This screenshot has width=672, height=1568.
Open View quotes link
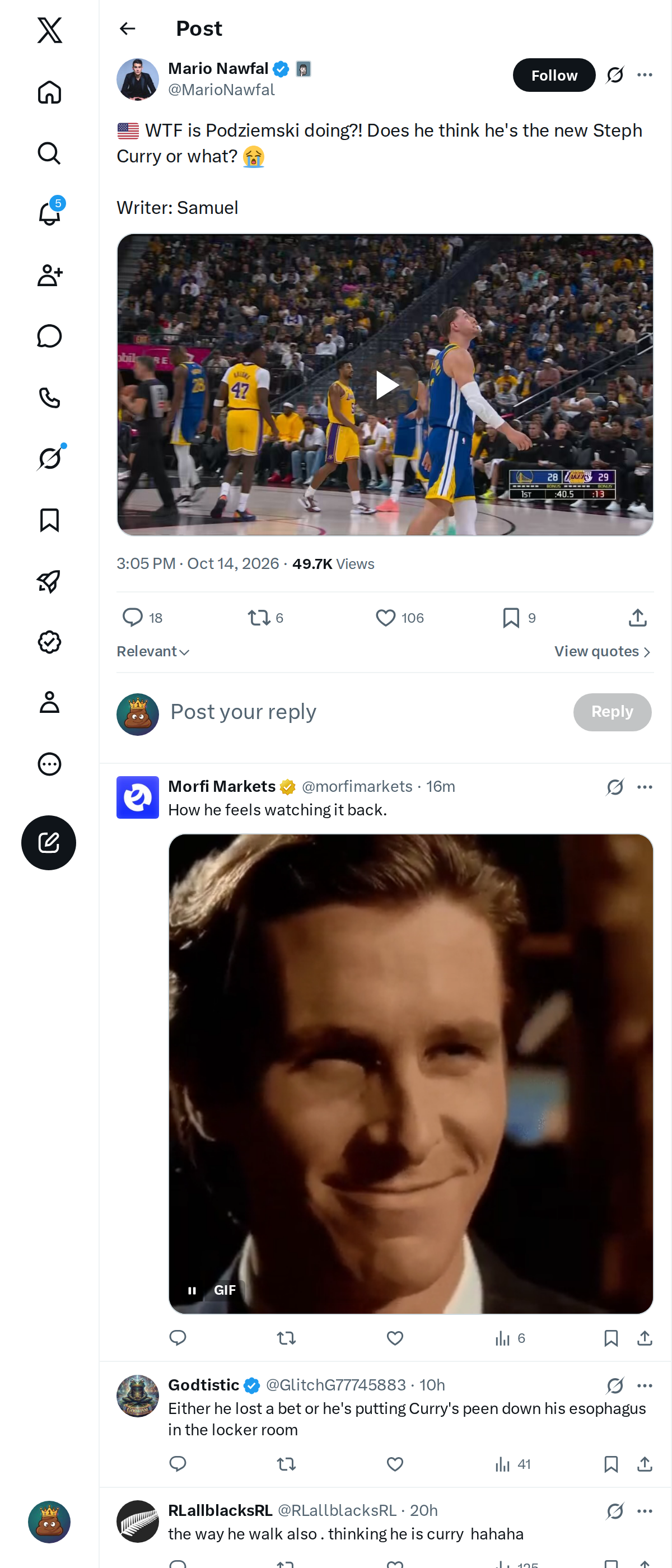[x=603, y=651]
